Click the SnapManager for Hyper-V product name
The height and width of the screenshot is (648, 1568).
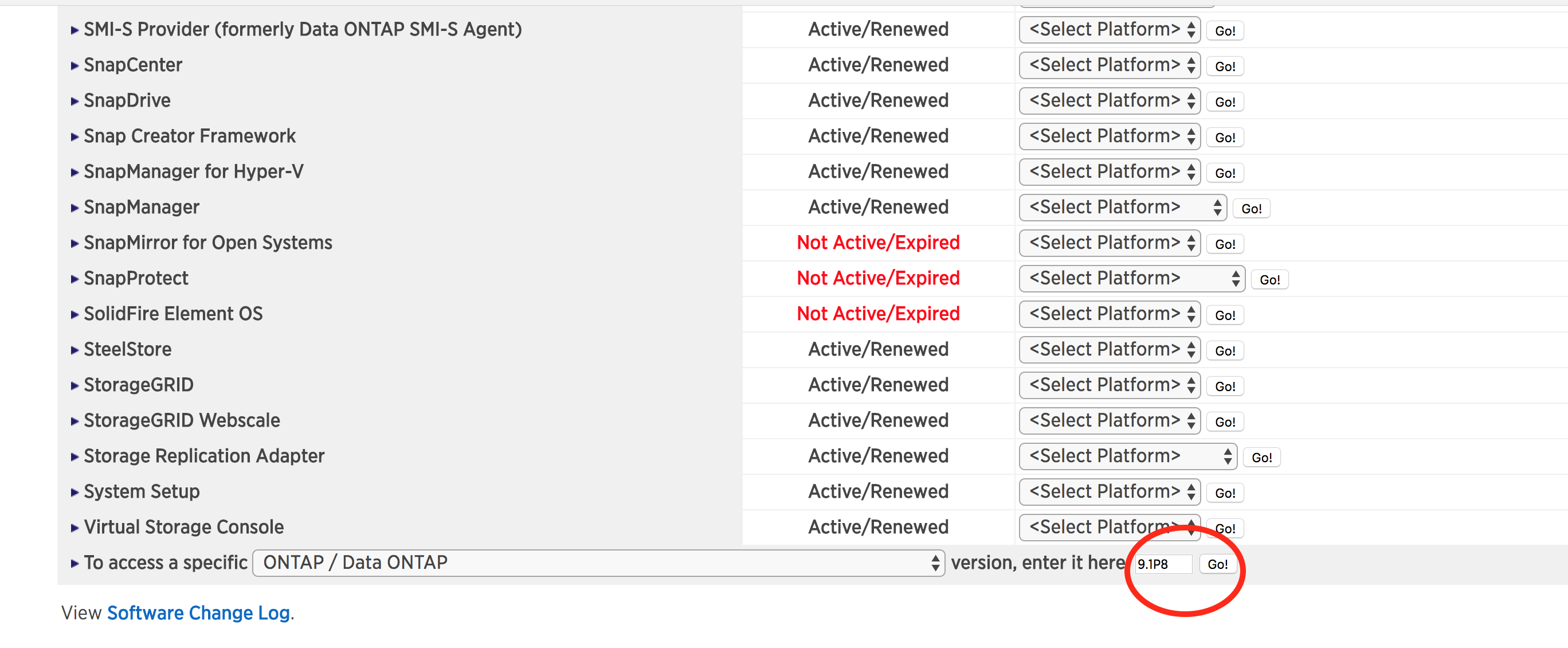point(193,171)
